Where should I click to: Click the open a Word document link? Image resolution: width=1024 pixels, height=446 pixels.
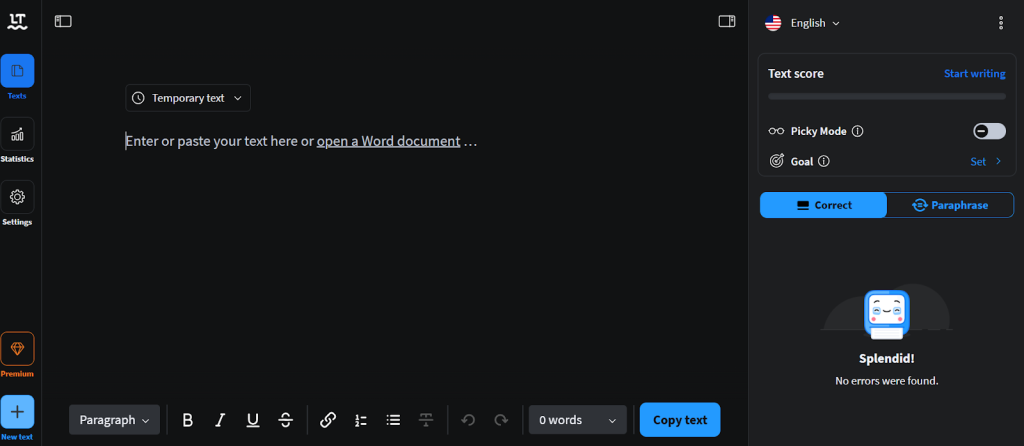coord(388,141)
